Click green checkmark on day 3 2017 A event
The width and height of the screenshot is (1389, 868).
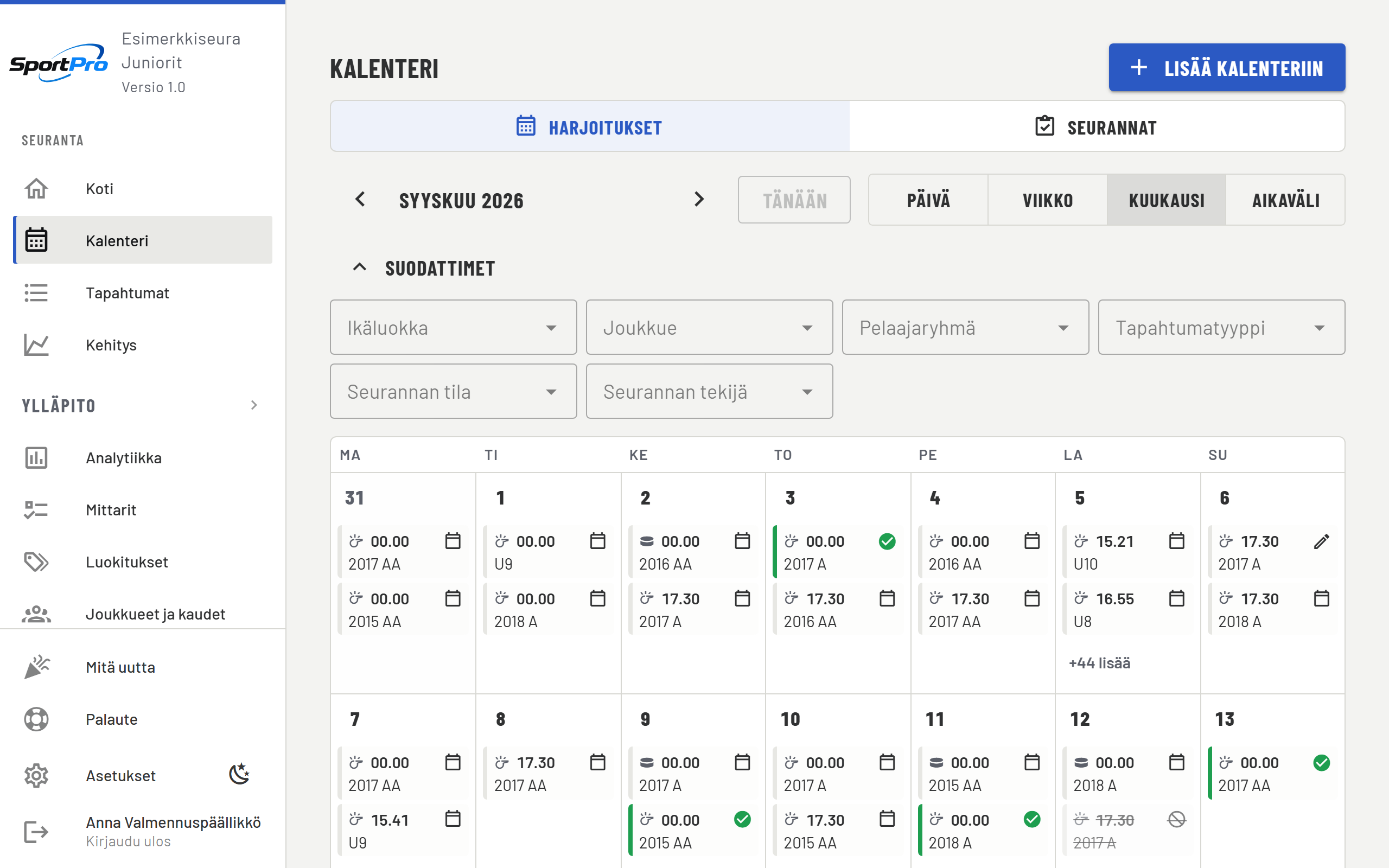tap(887, 541)
